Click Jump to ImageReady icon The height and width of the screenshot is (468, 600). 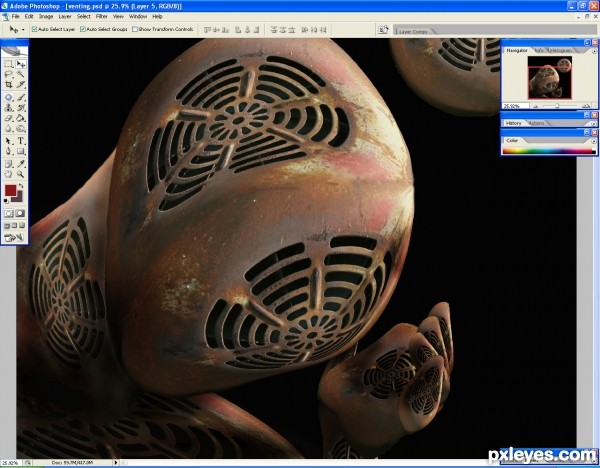(x=14, y=238)
